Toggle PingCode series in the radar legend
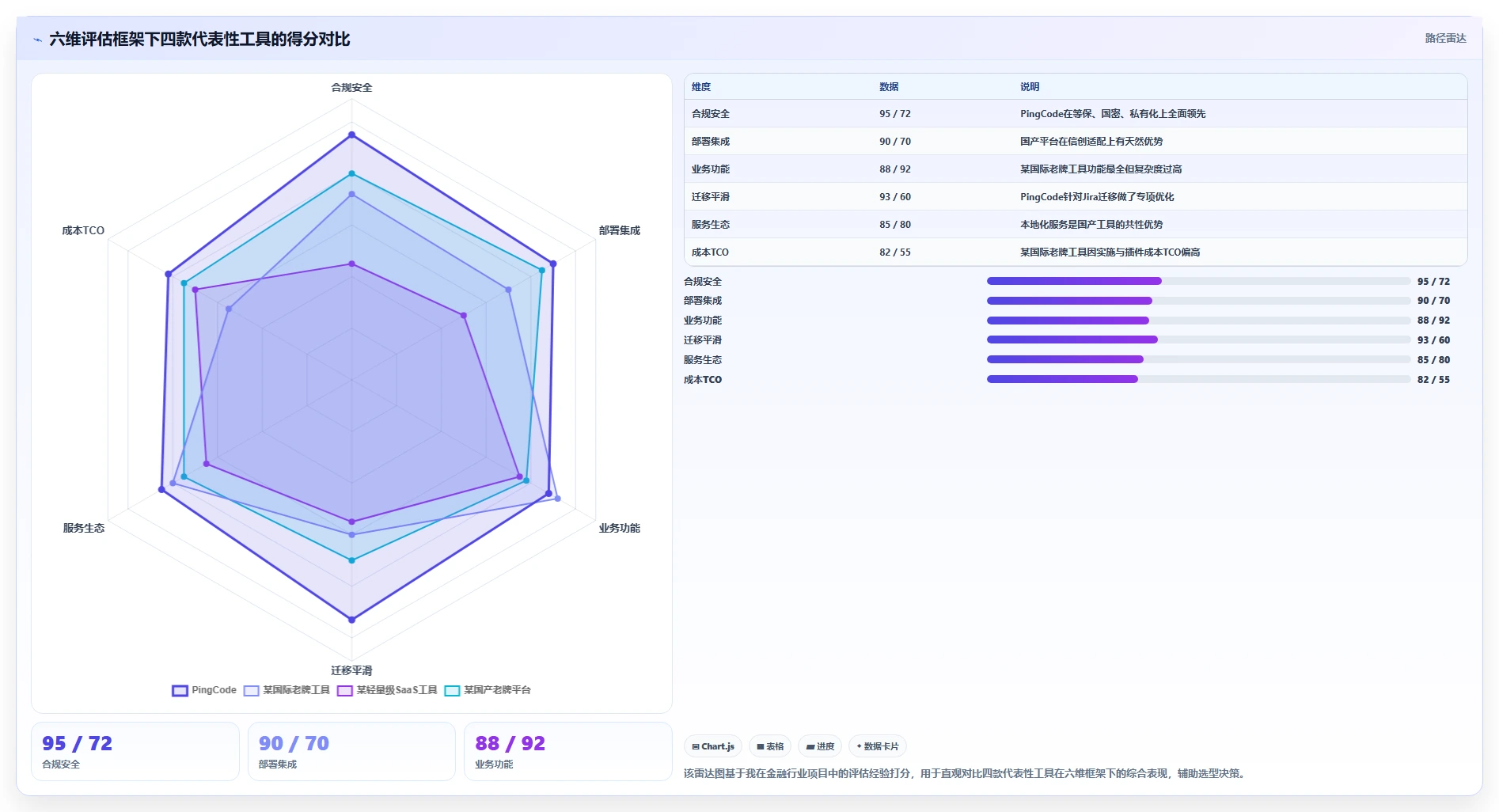Image resolution: width=1499 pixels, height=812 pixels. (204, 690)
